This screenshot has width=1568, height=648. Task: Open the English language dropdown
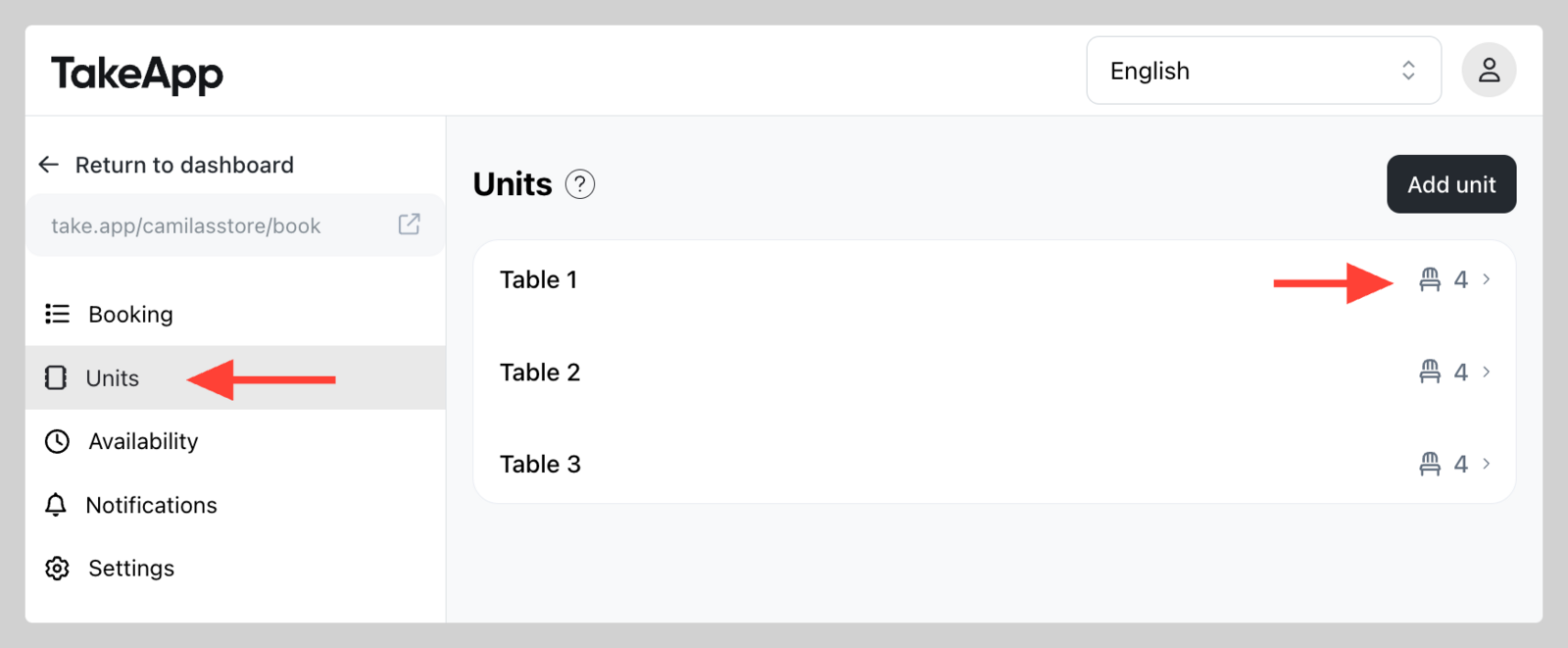pyautogui.click(x=1263, y=71)
